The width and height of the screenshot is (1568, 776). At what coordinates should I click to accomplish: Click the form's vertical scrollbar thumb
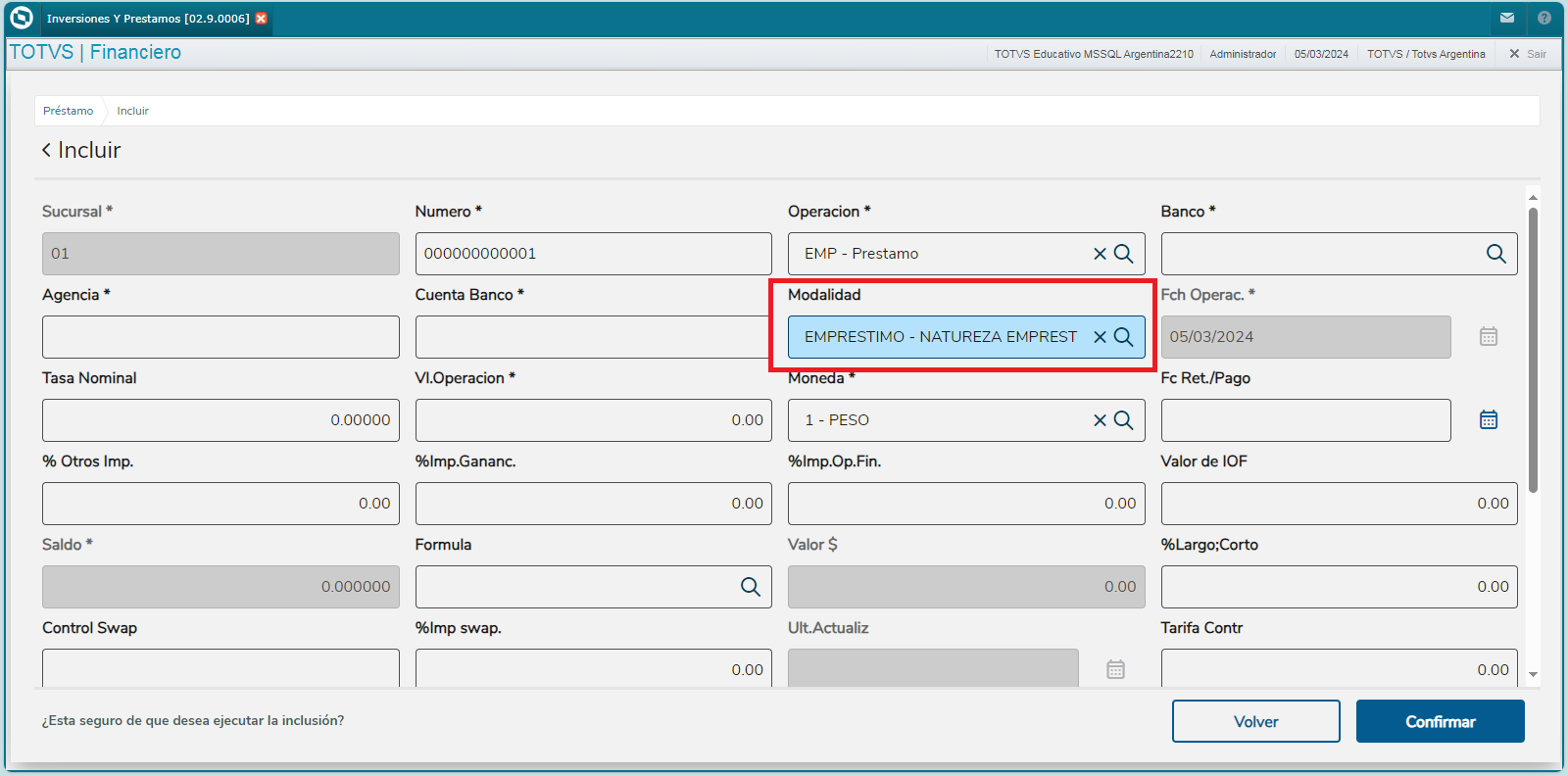[x=1533, y=350]
